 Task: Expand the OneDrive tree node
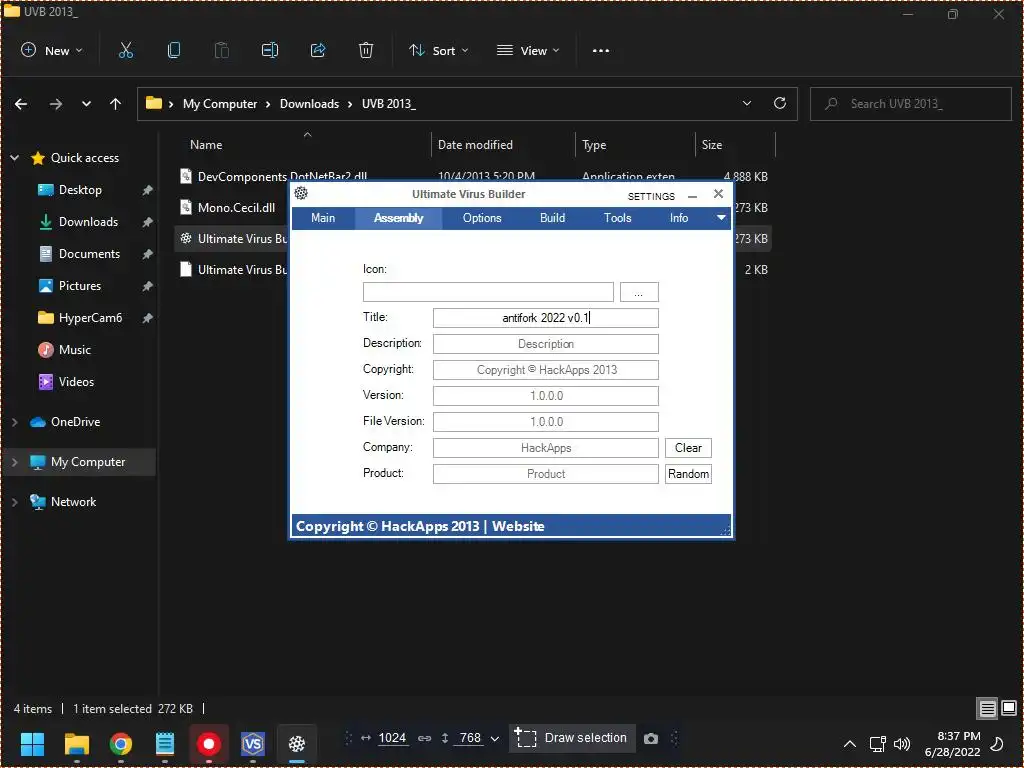pos(14,422)
